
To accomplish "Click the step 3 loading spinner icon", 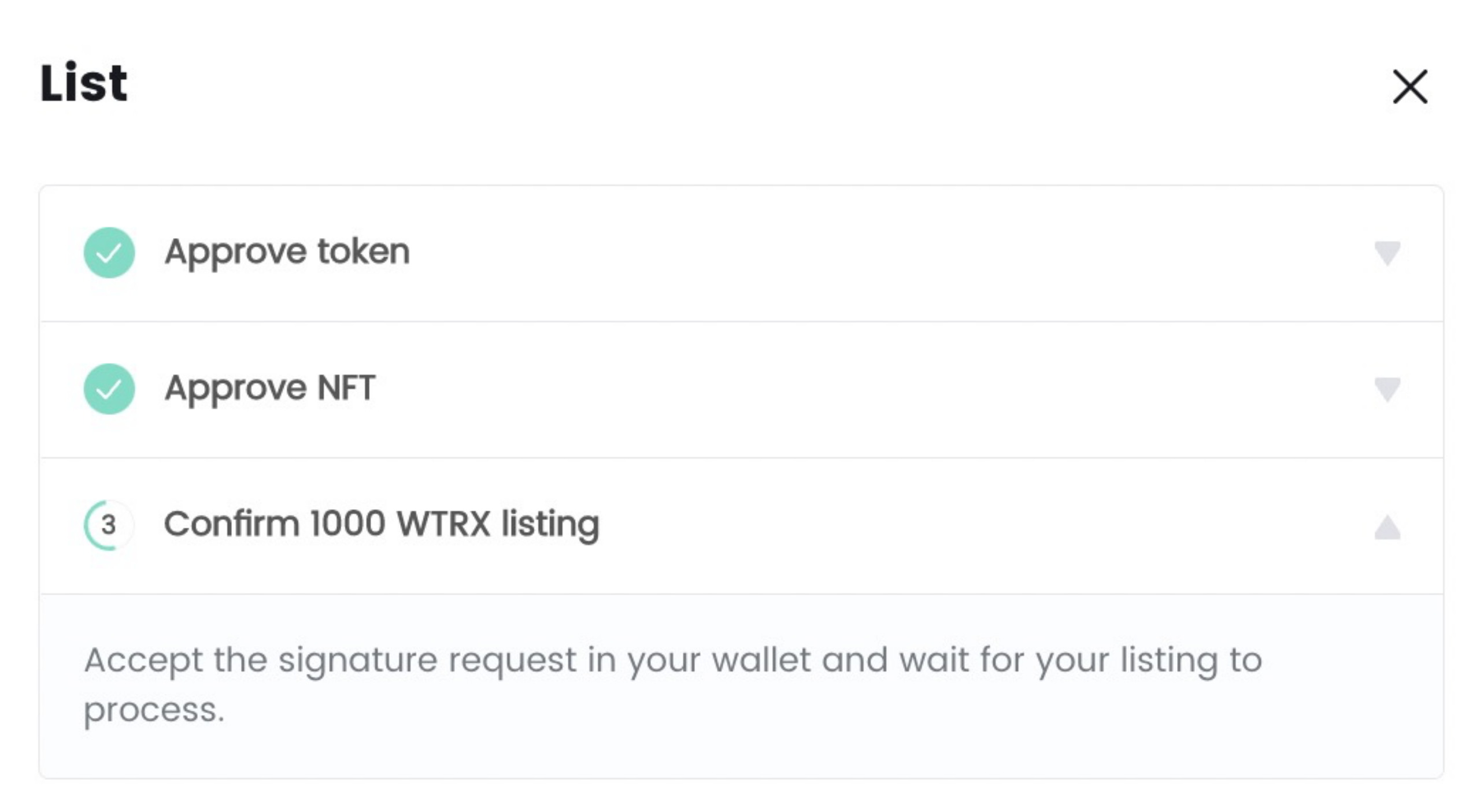I will pos(109,525).
